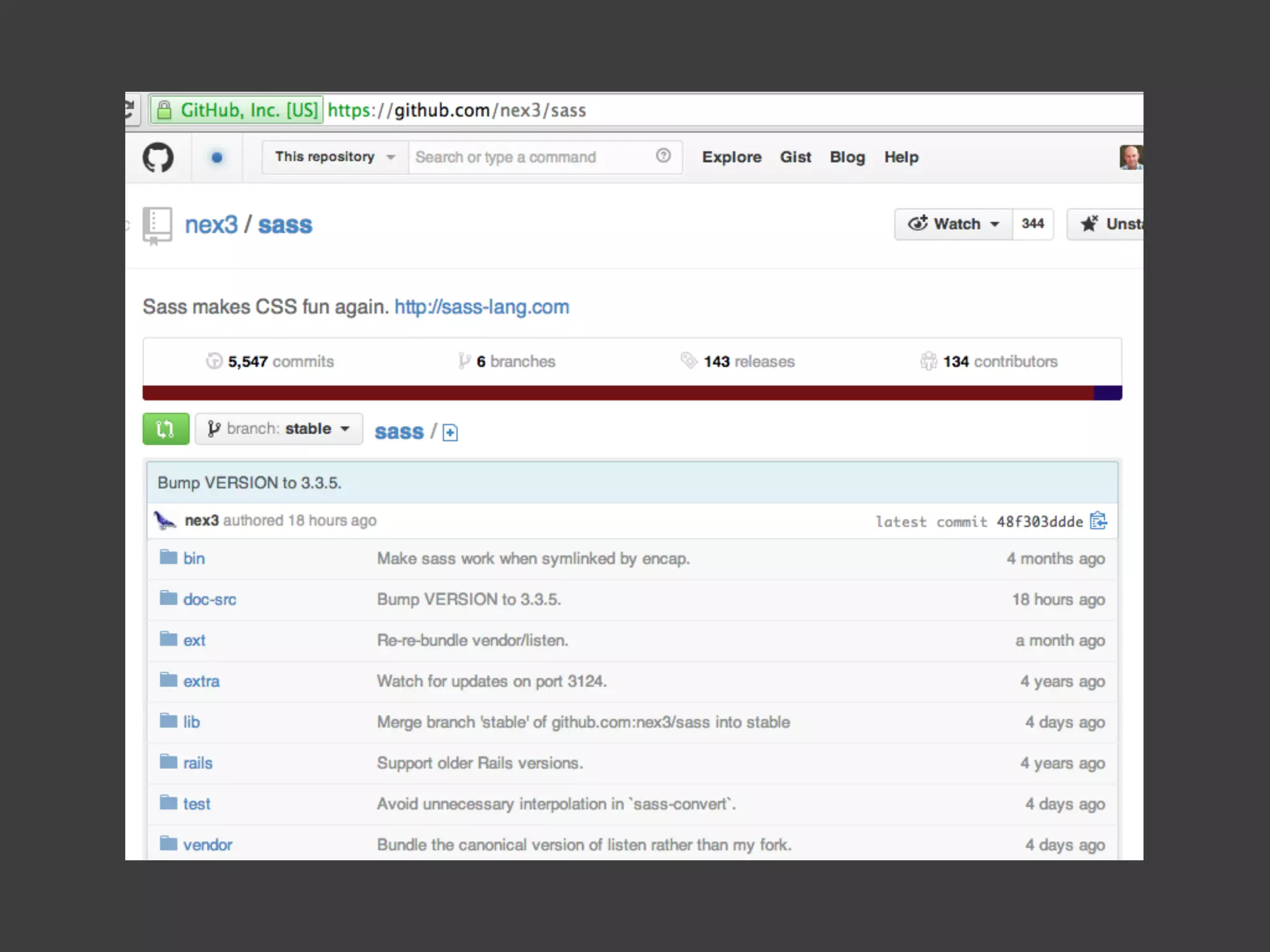Click the extra folder icon

168,679
